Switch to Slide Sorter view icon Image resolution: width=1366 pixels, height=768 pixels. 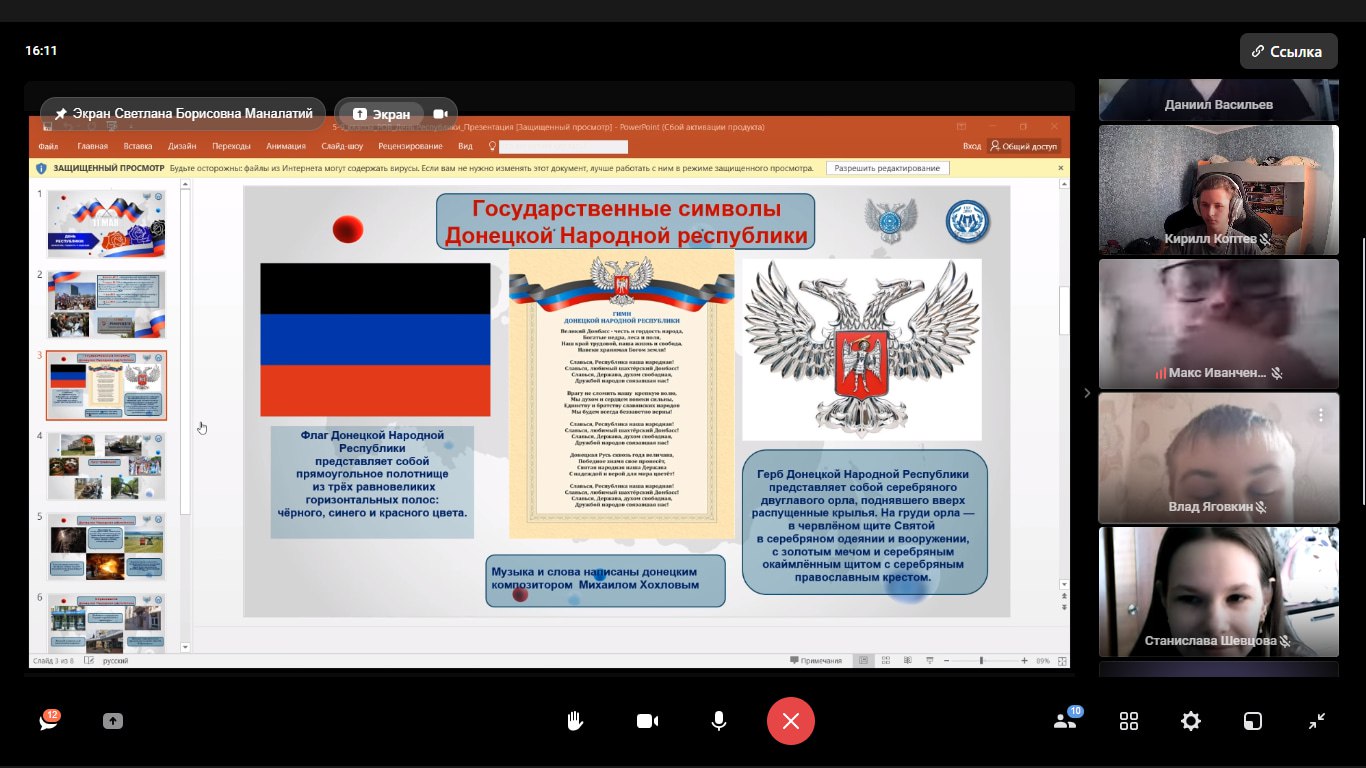(885, 661)
